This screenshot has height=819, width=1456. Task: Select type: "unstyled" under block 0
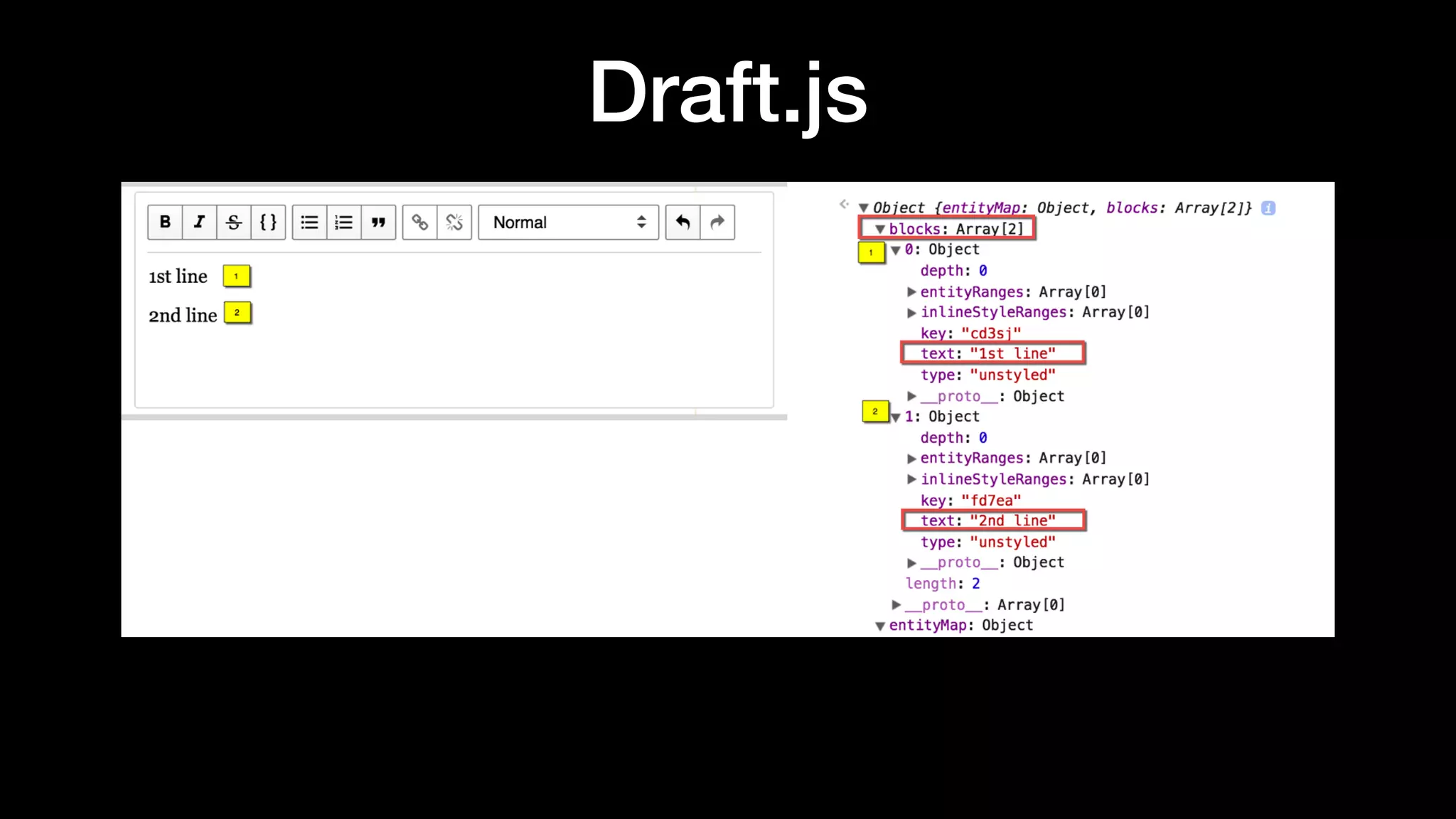[988, 375]
